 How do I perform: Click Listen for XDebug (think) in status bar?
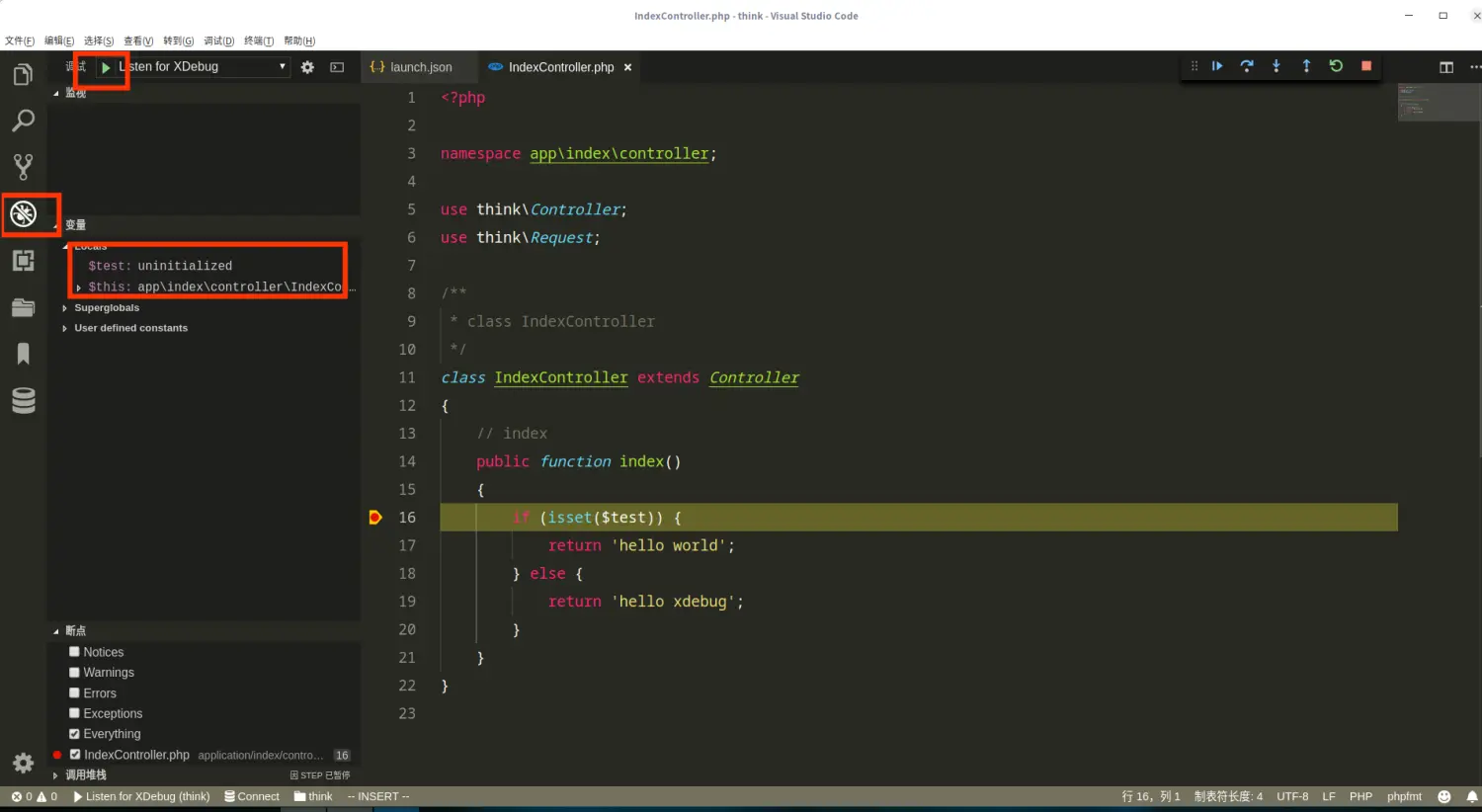[142, 796]
